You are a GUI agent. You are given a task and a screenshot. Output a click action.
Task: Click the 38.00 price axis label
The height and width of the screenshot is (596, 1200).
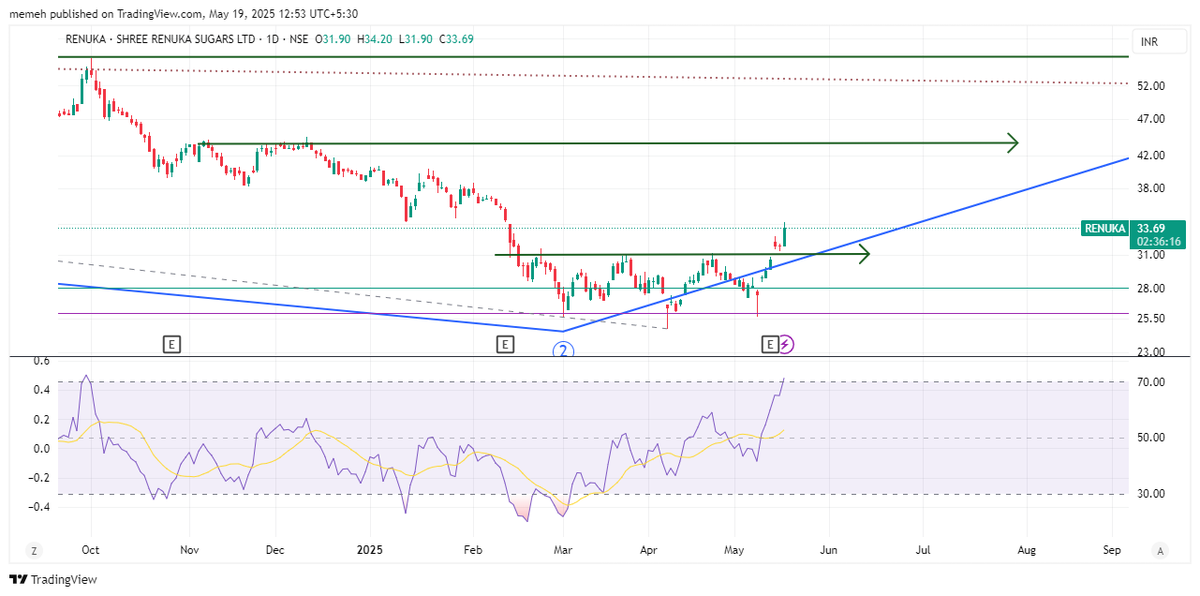click(x=1152, y=188)
